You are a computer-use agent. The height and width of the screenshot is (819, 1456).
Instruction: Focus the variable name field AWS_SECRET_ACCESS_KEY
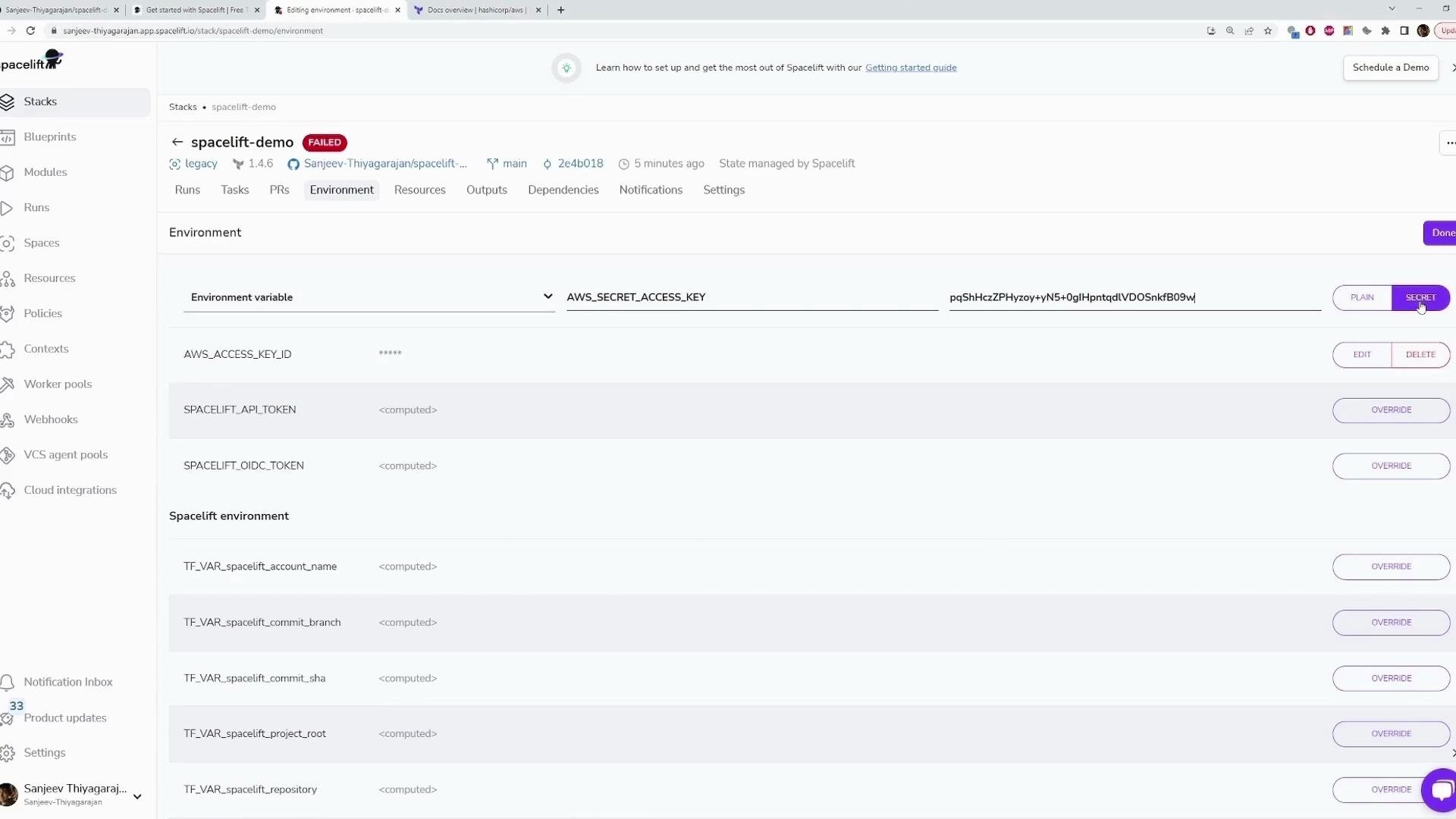pos(752,297)
